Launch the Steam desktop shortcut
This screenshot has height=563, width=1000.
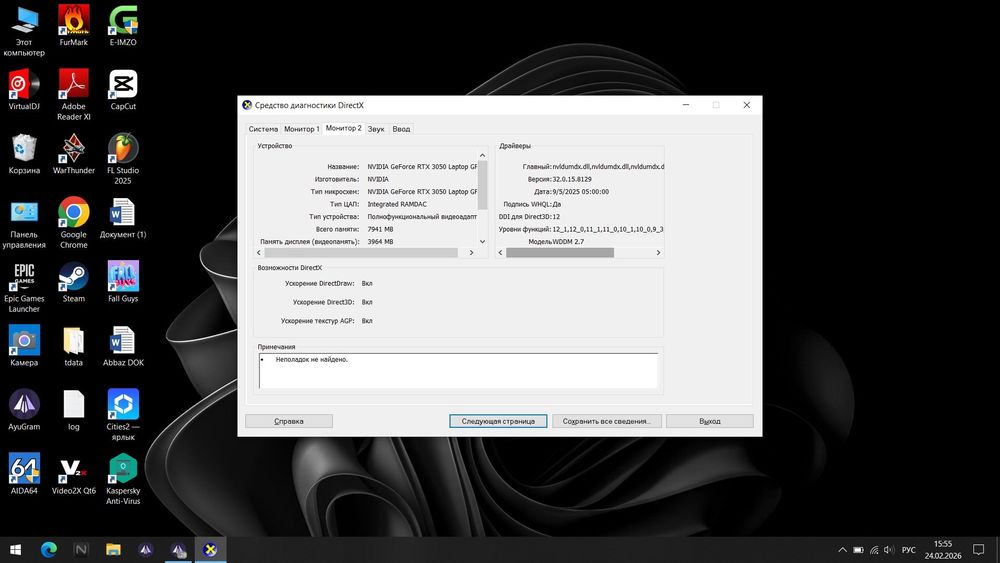click(x=73, y=282)
